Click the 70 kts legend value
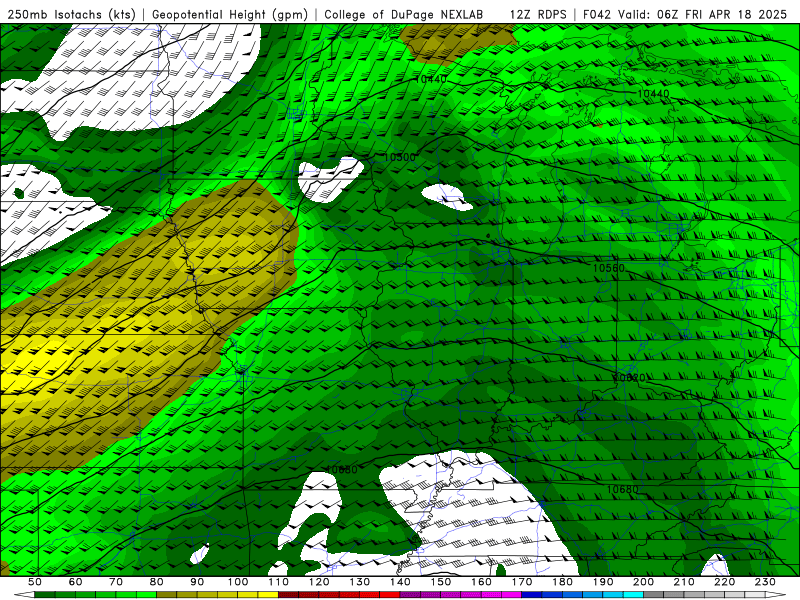 click(116, 582)
